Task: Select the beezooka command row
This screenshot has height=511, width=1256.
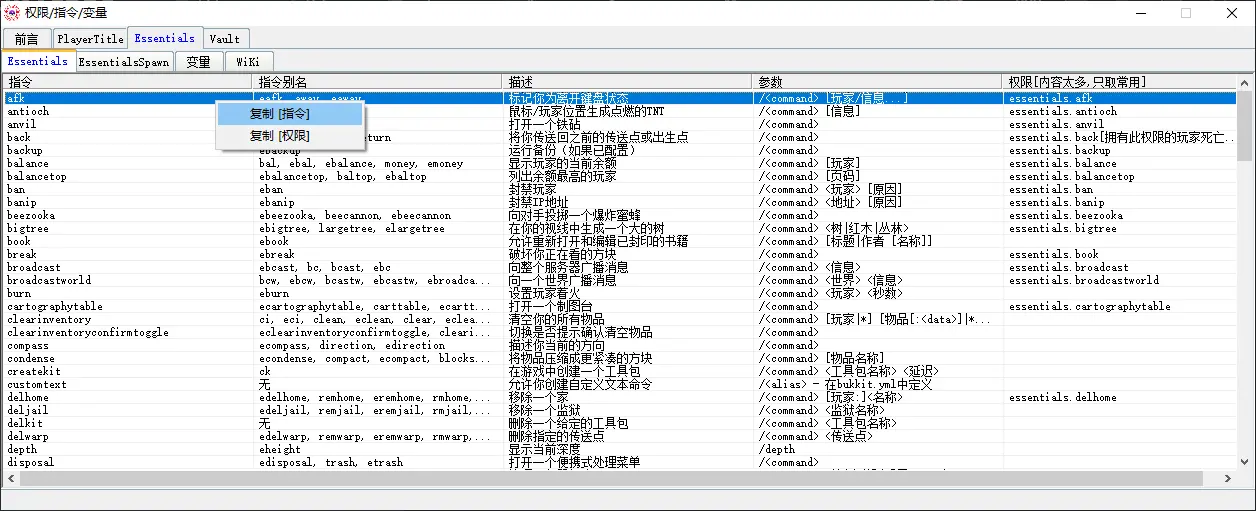Action: (x=620, y=215)
